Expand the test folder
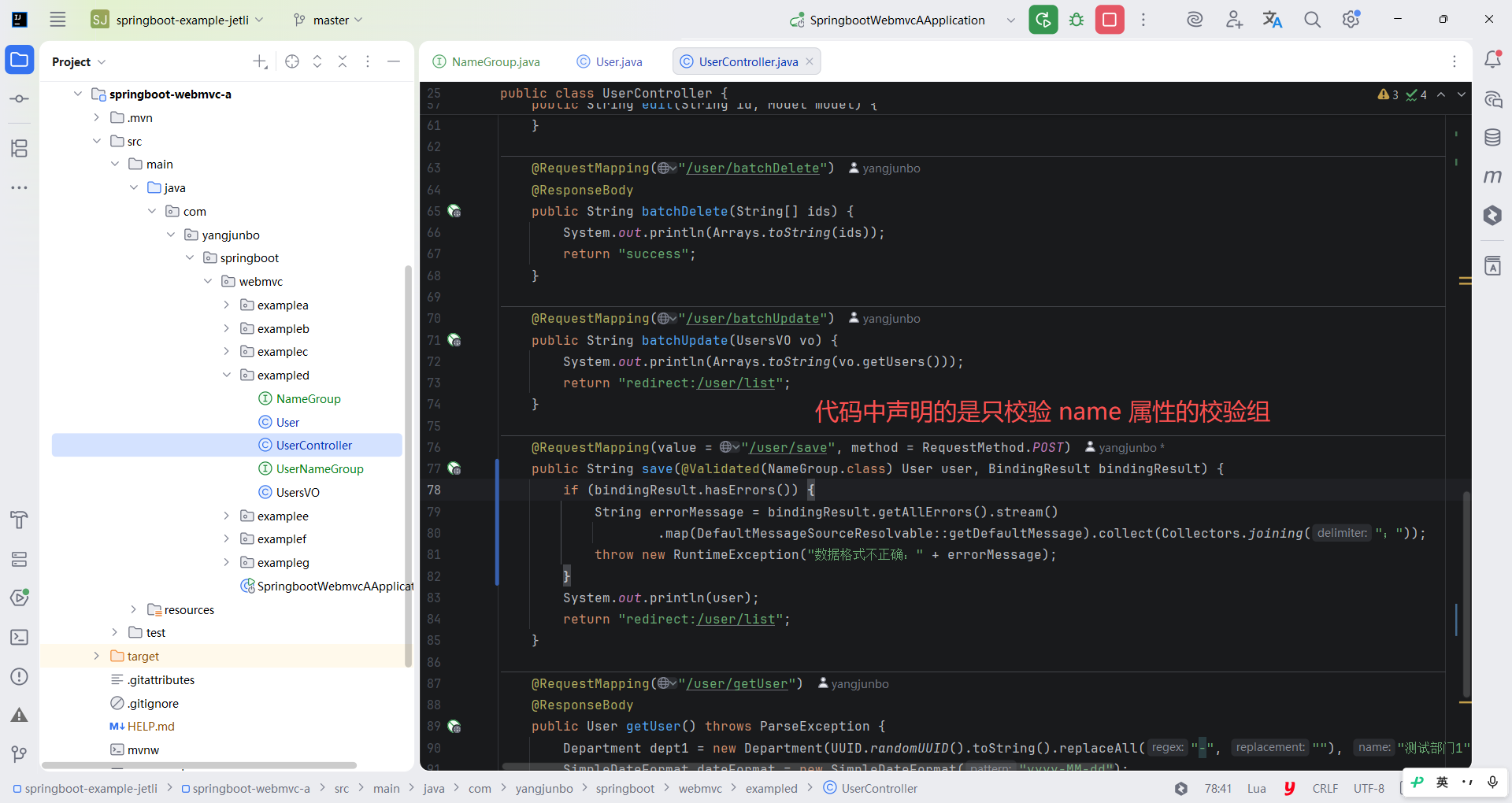This screenshot has width=1512, height=803. coord(115,632)
